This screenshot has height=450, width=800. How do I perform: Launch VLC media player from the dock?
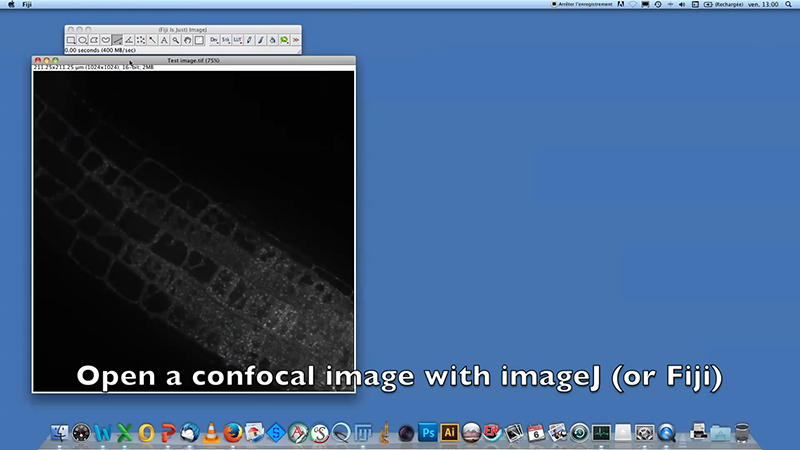click(x=211, y=433)
